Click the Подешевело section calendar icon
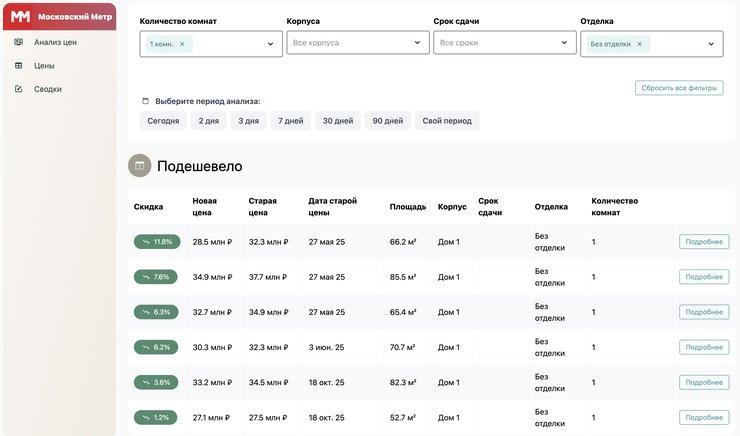Screen dimensions: 740x436 pyautogui.click(x=139, y=166)
